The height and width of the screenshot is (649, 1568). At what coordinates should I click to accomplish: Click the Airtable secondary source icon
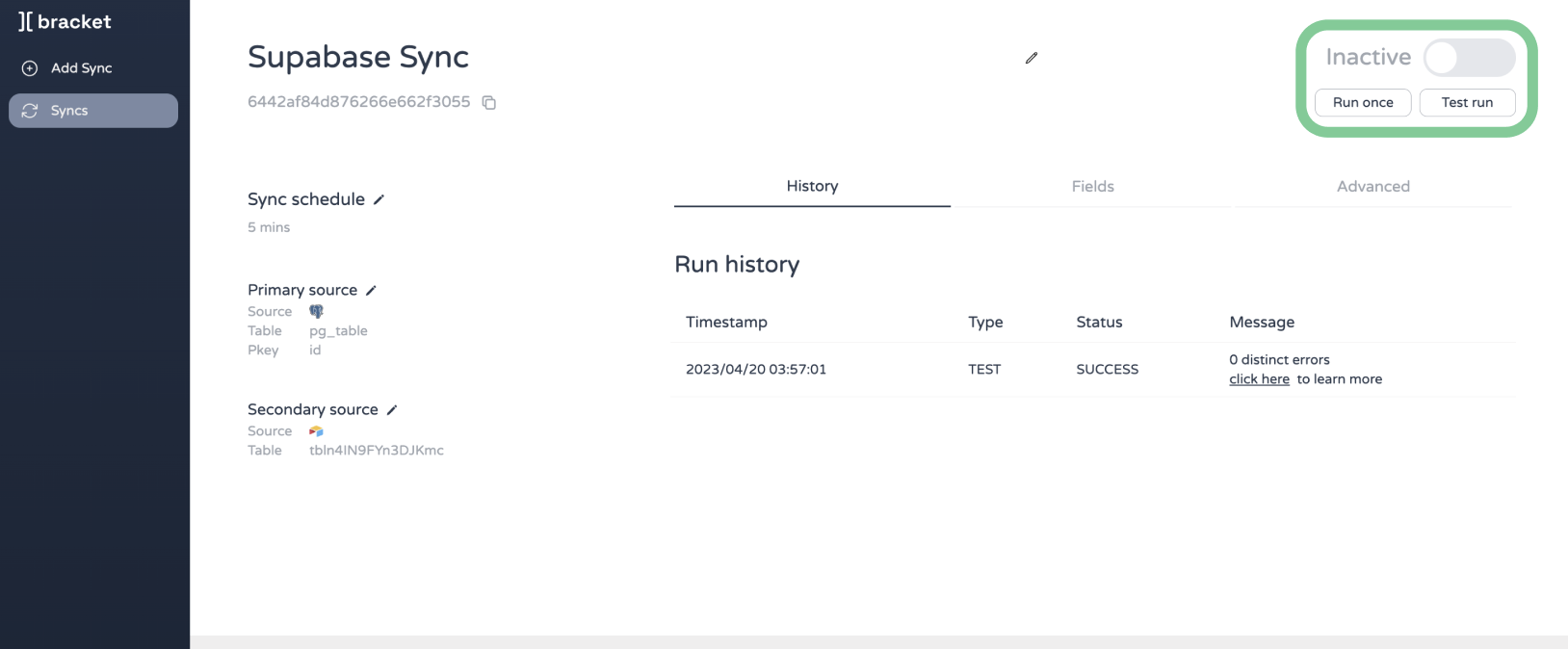pyautogui.click(x=316, y=431)
